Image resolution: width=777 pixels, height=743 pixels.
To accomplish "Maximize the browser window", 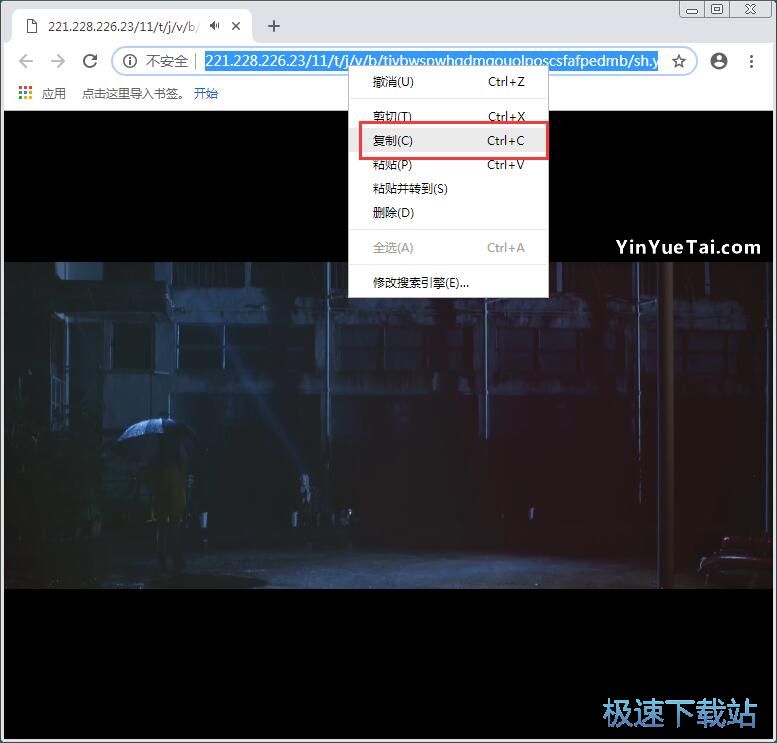I will [x=717, y=9].
